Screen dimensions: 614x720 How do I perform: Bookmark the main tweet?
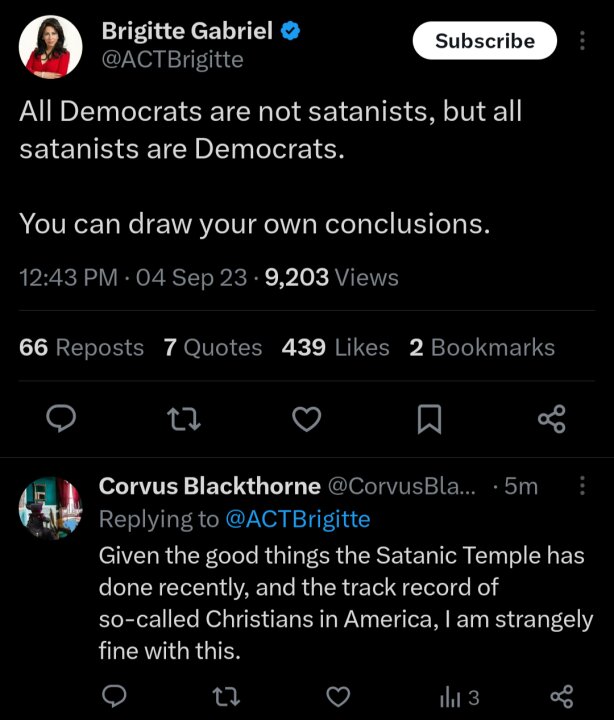coord(429,419)
